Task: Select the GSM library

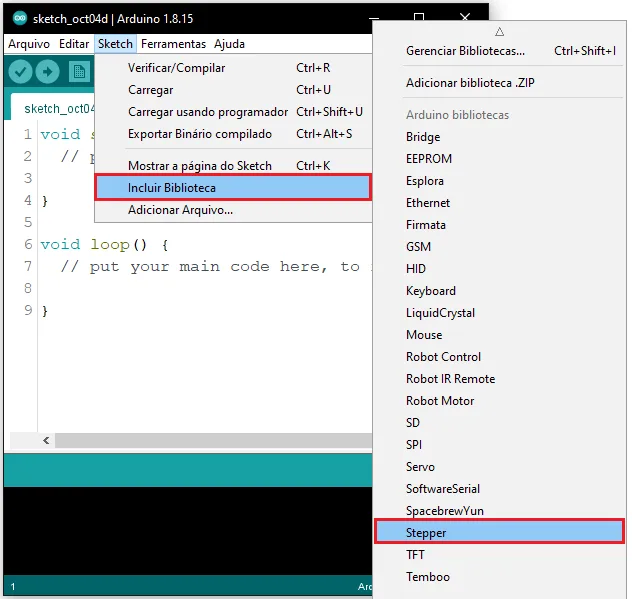Action: (x=500, y=247)
